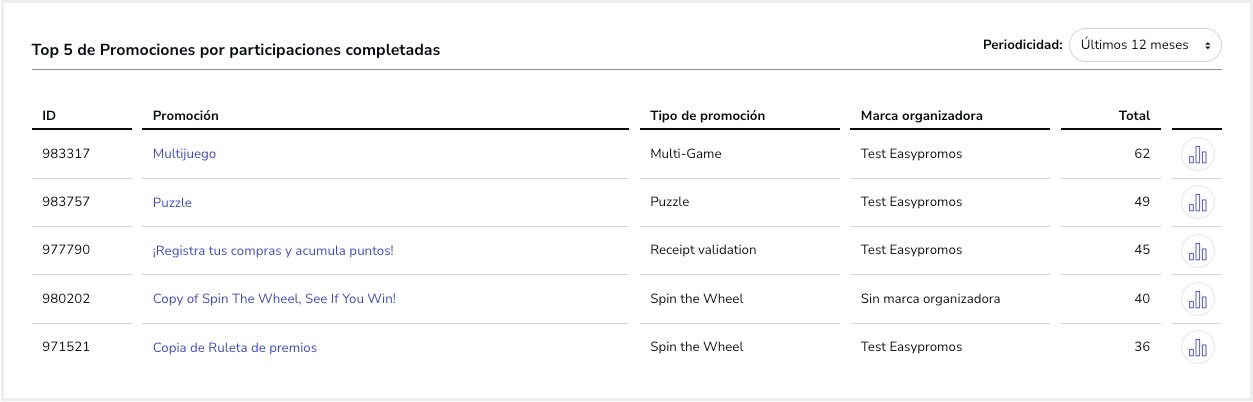The image size is (1253, 402).
Task: Click the arrows on Últimos 12 meses selector
Action: (x=1208, y=45)
